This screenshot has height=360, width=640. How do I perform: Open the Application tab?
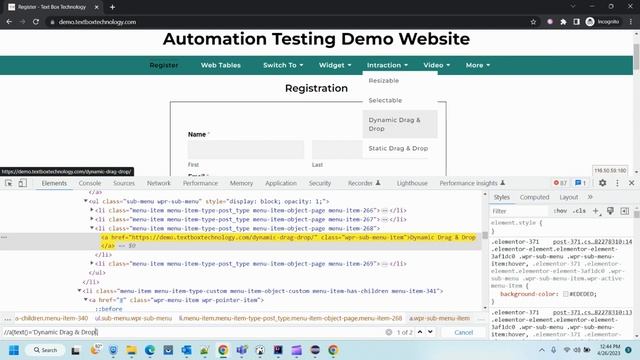281,183
